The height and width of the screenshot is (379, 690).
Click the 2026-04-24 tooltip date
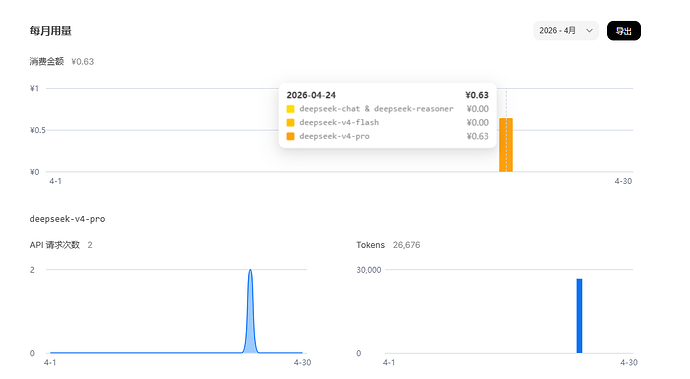[311, 95]
